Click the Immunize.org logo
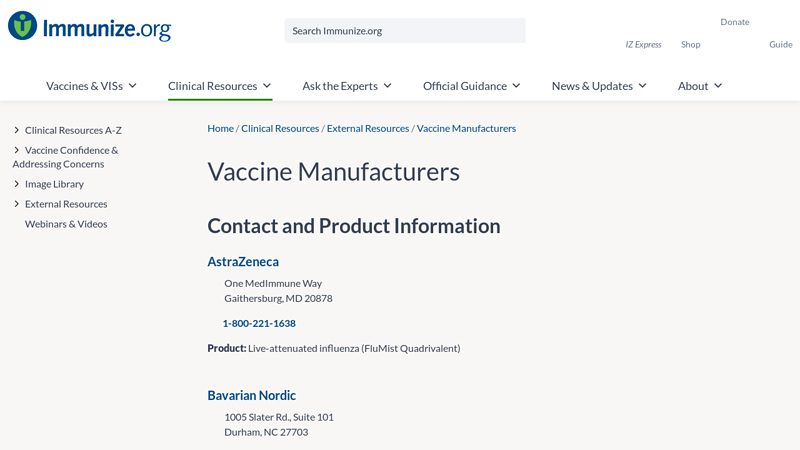This screenshot has width=800, height=450. point(89,26)
